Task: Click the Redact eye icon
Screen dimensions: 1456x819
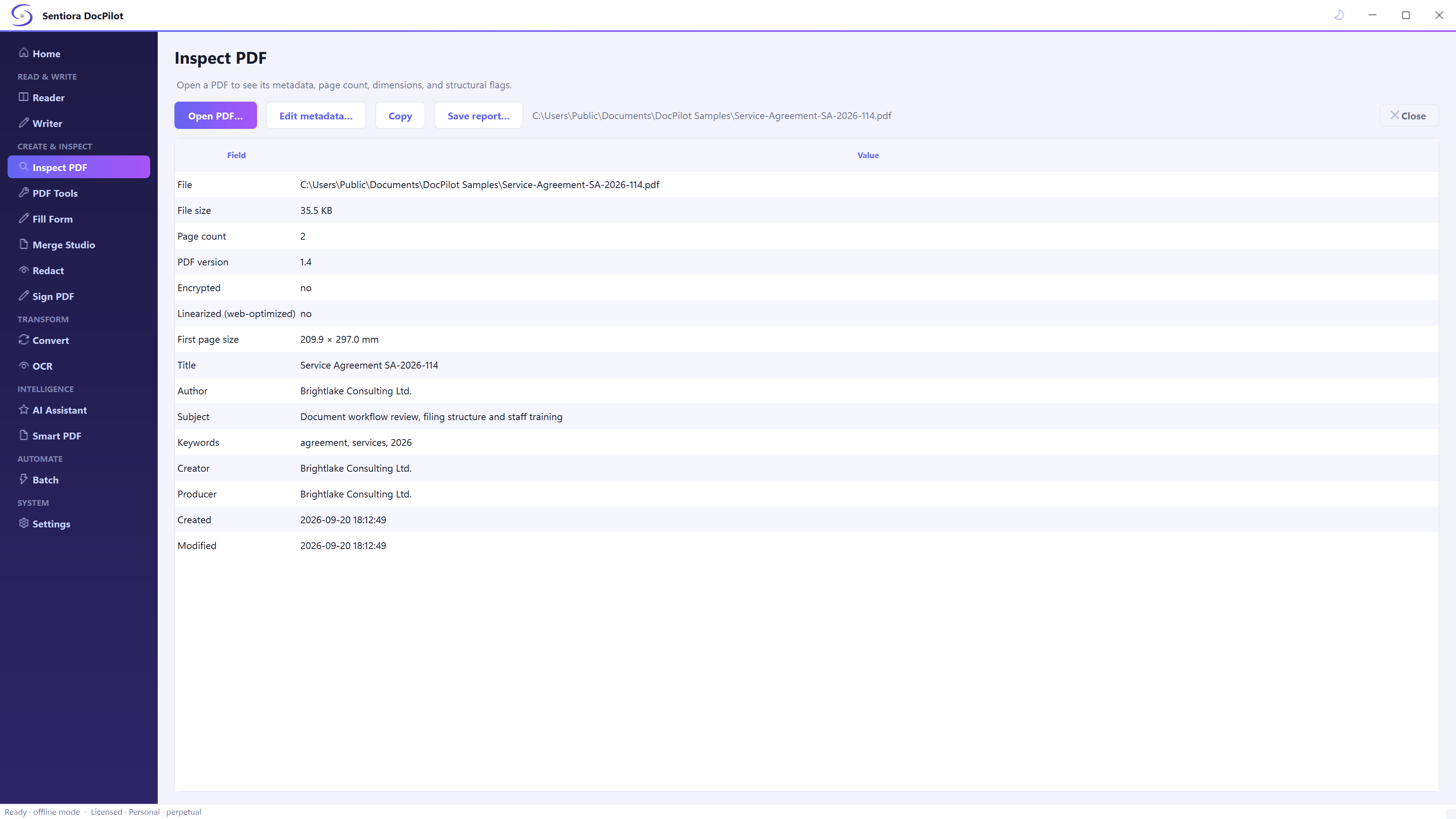Action: click(x=24, y=270)
